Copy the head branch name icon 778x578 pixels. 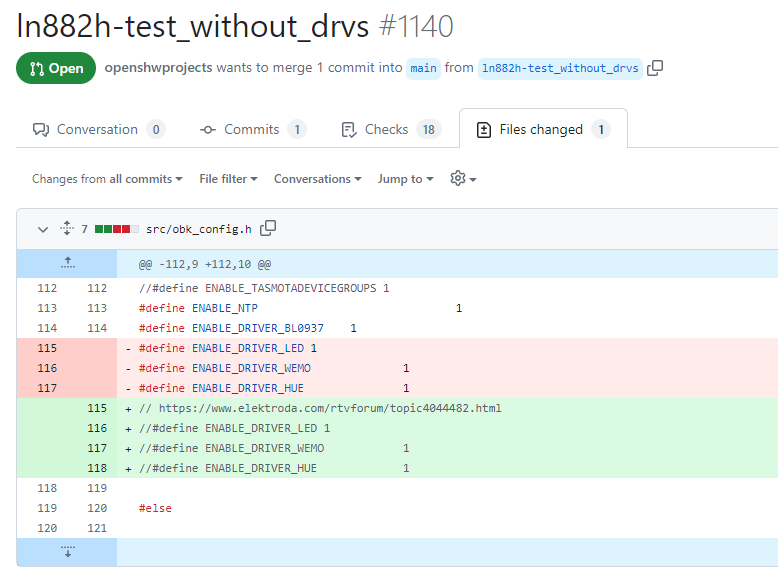pyautogui.click(x=655, y=68)
